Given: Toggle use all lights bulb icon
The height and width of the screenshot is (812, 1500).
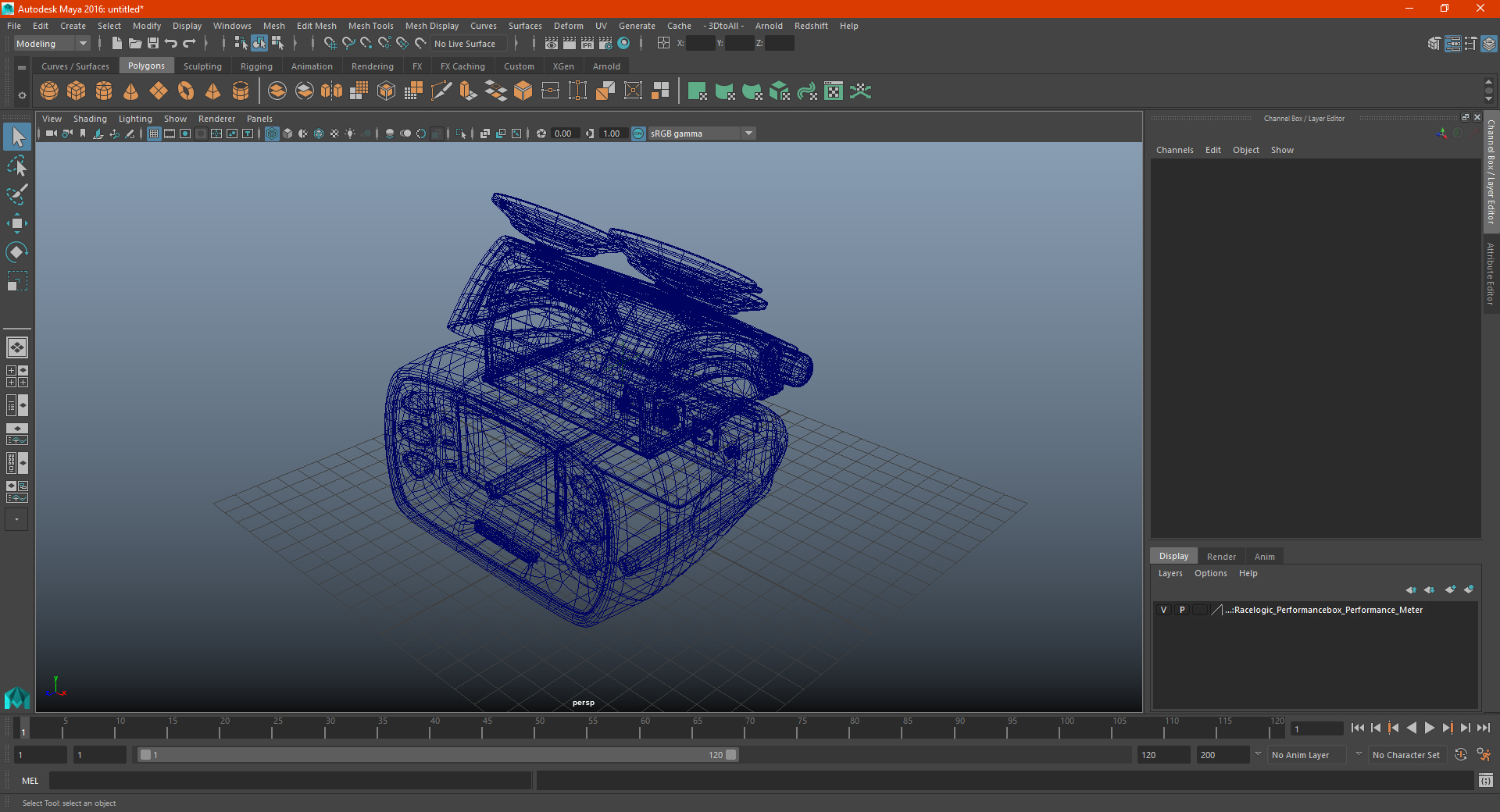Looking at the screenshot, I should tap(350, 134).
